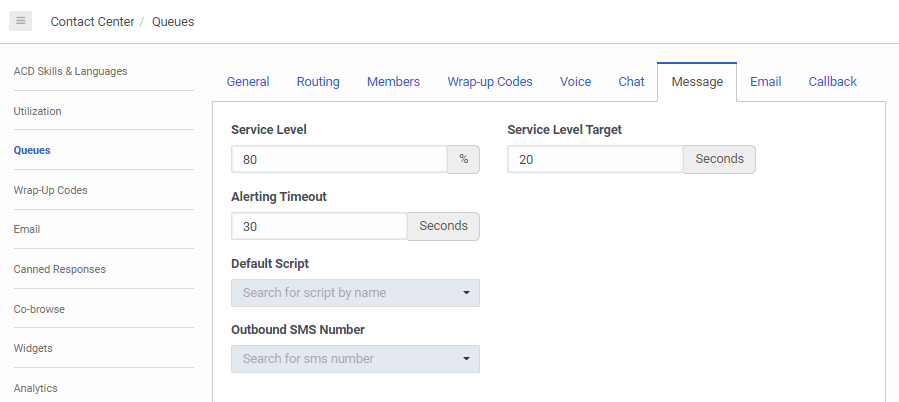
Task: Open the hamburger menu icon
Action: coord(21,21)
